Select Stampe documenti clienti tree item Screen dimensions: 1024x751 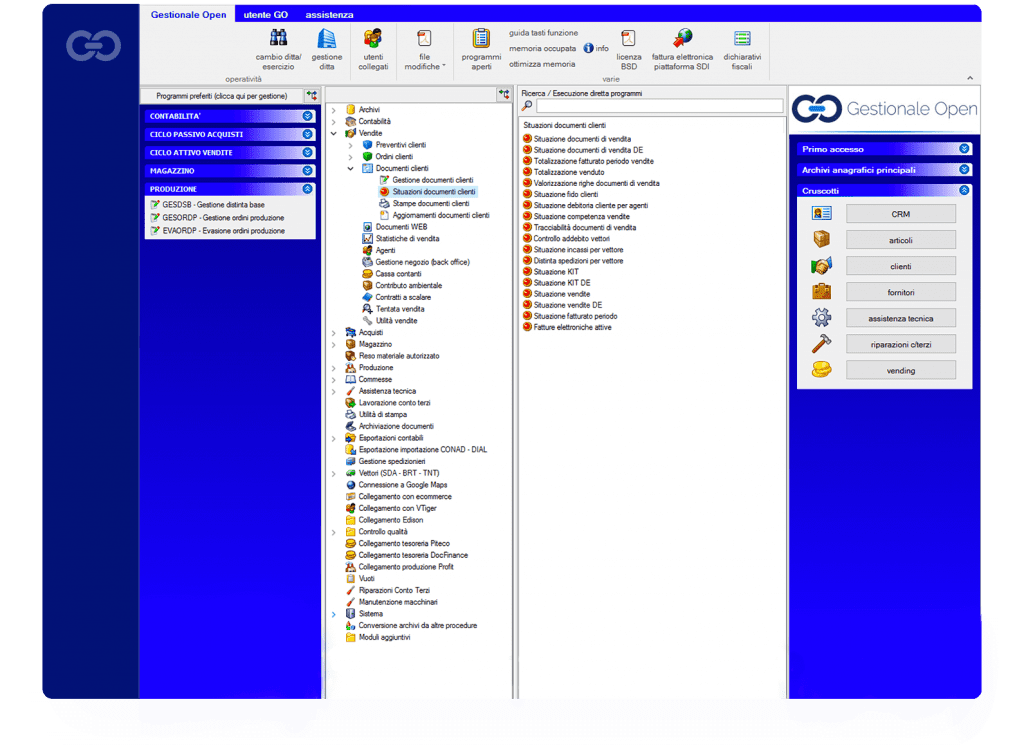pos(431,203)
